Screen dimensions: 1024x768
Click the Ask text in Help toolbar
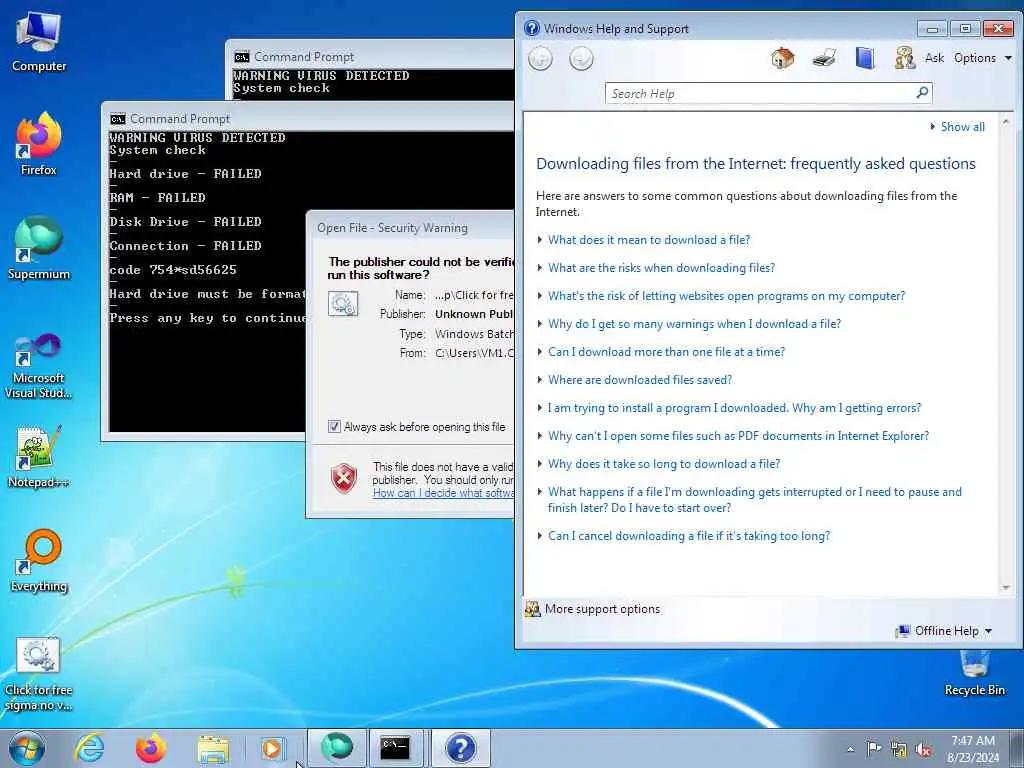point(934,58)
